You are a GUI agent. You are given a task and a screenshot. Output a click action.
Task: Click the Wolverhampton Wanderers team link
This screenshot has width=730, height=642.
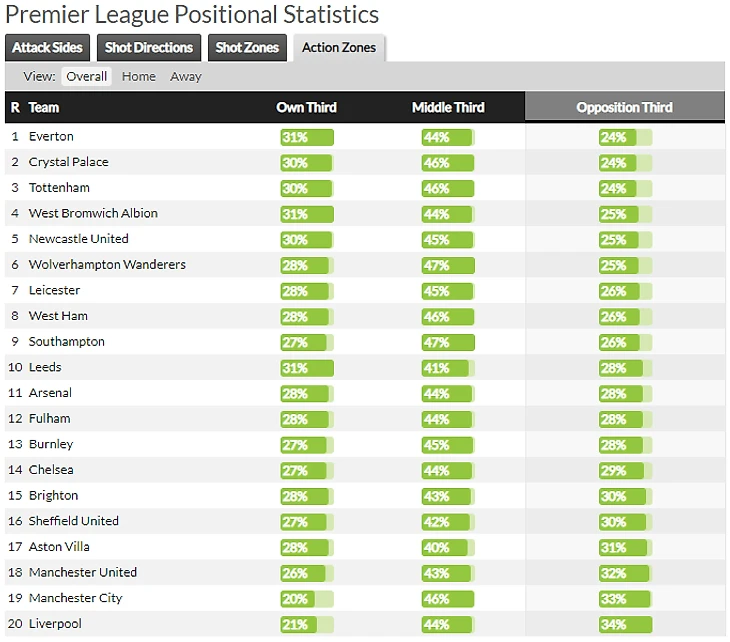(107, 265)
